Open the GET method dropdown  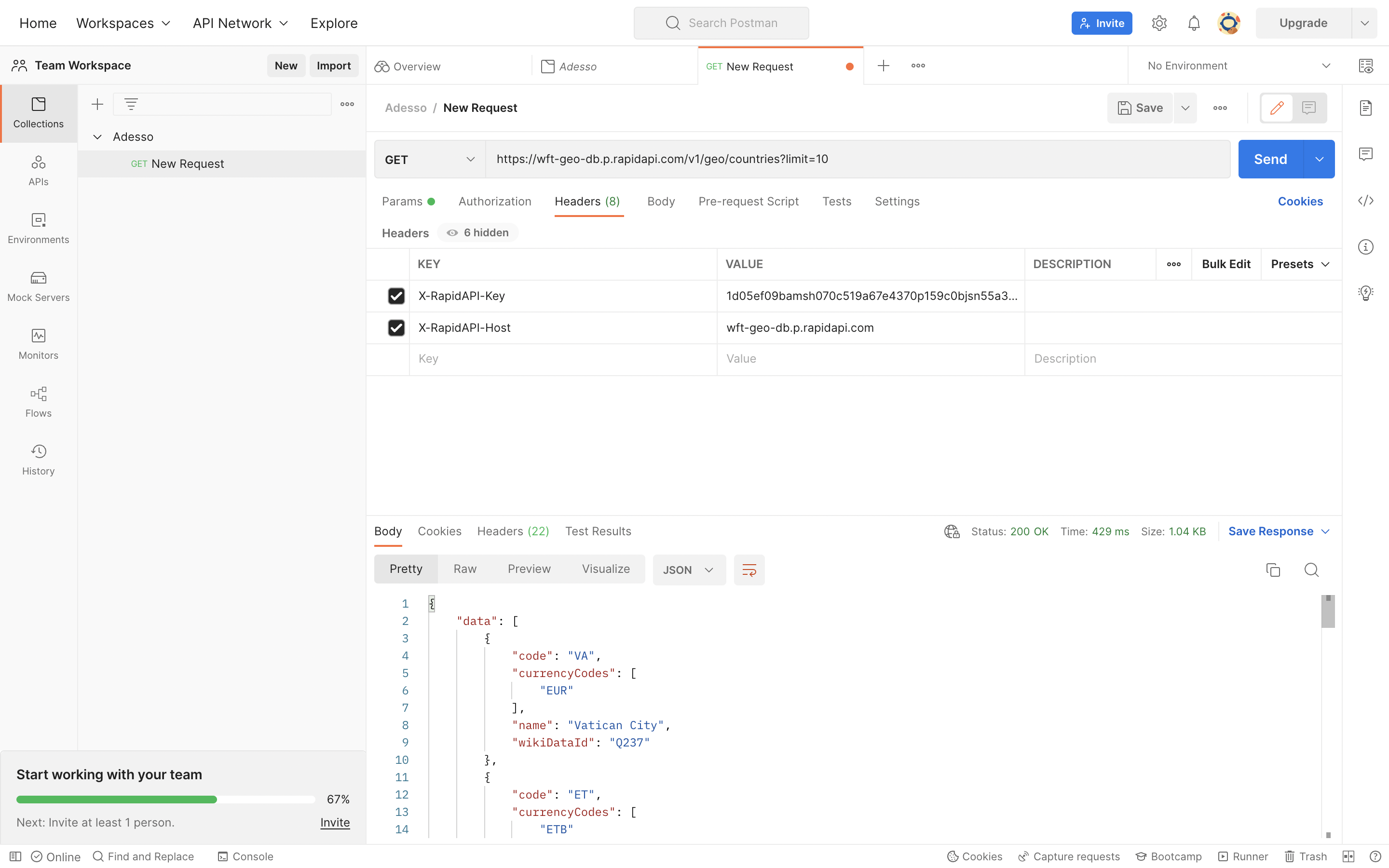428,159
